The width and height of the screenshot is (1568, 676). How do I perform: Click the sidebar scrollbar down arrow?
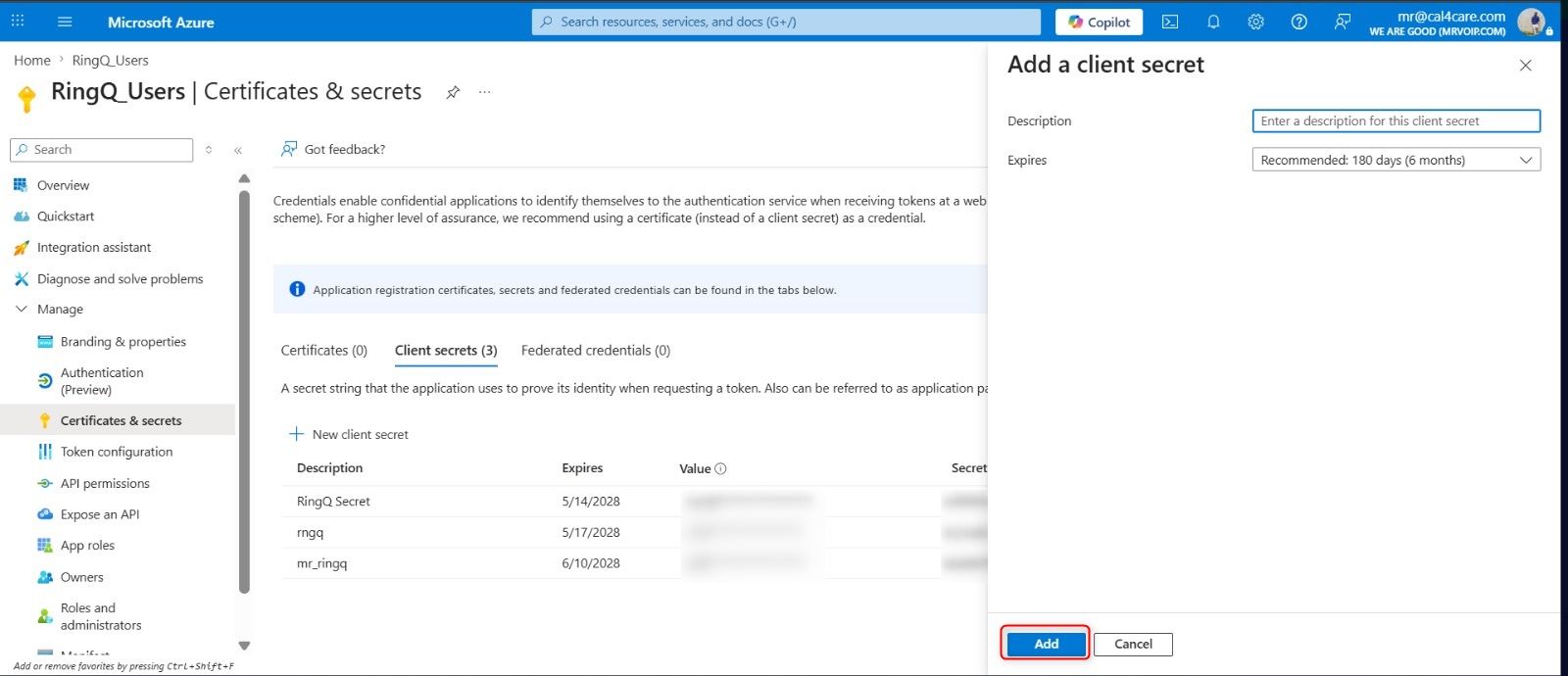pos(244,646)
